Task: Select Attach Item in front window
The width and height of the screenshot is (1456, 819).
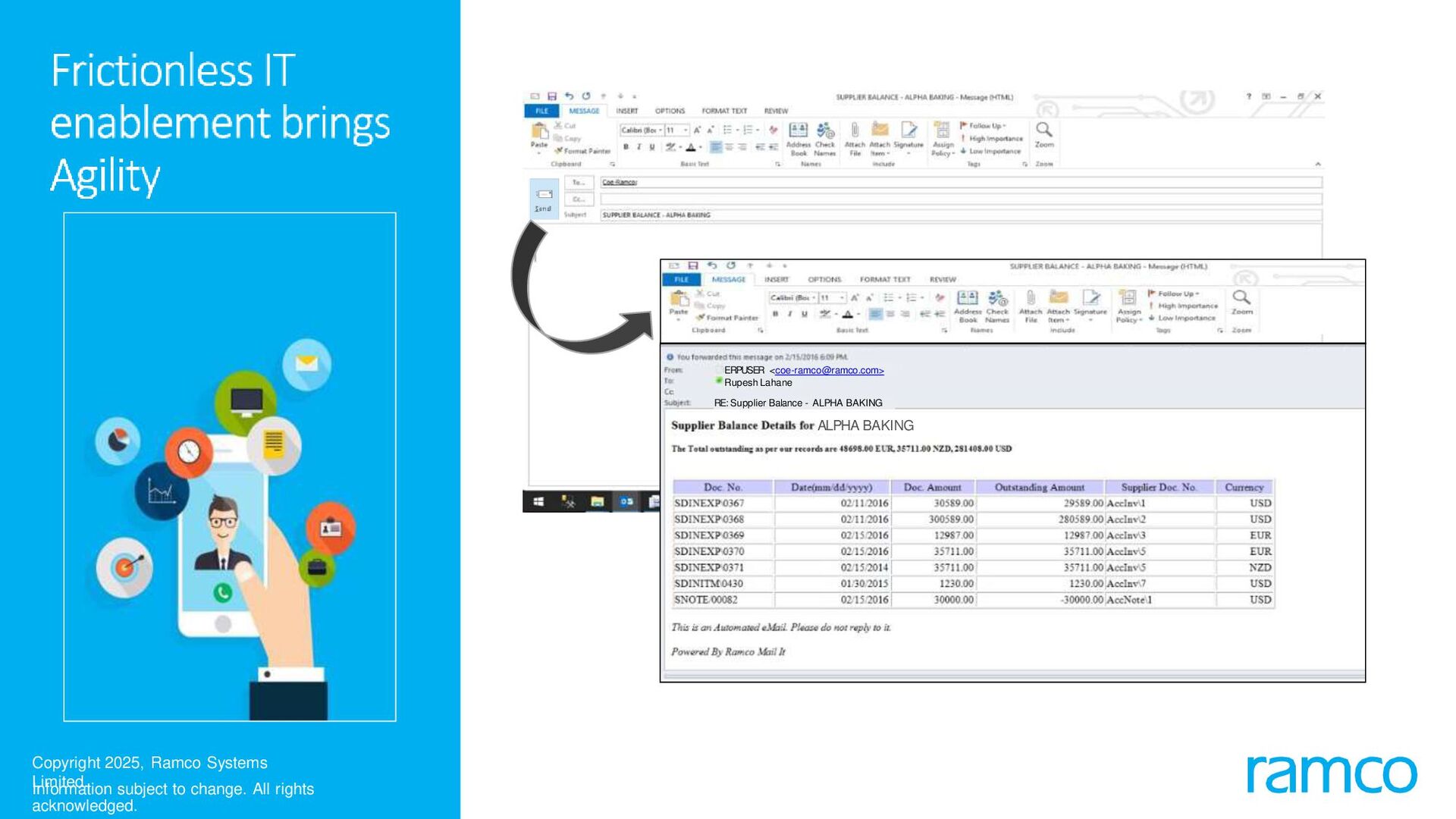Action: pos(1058,306)
